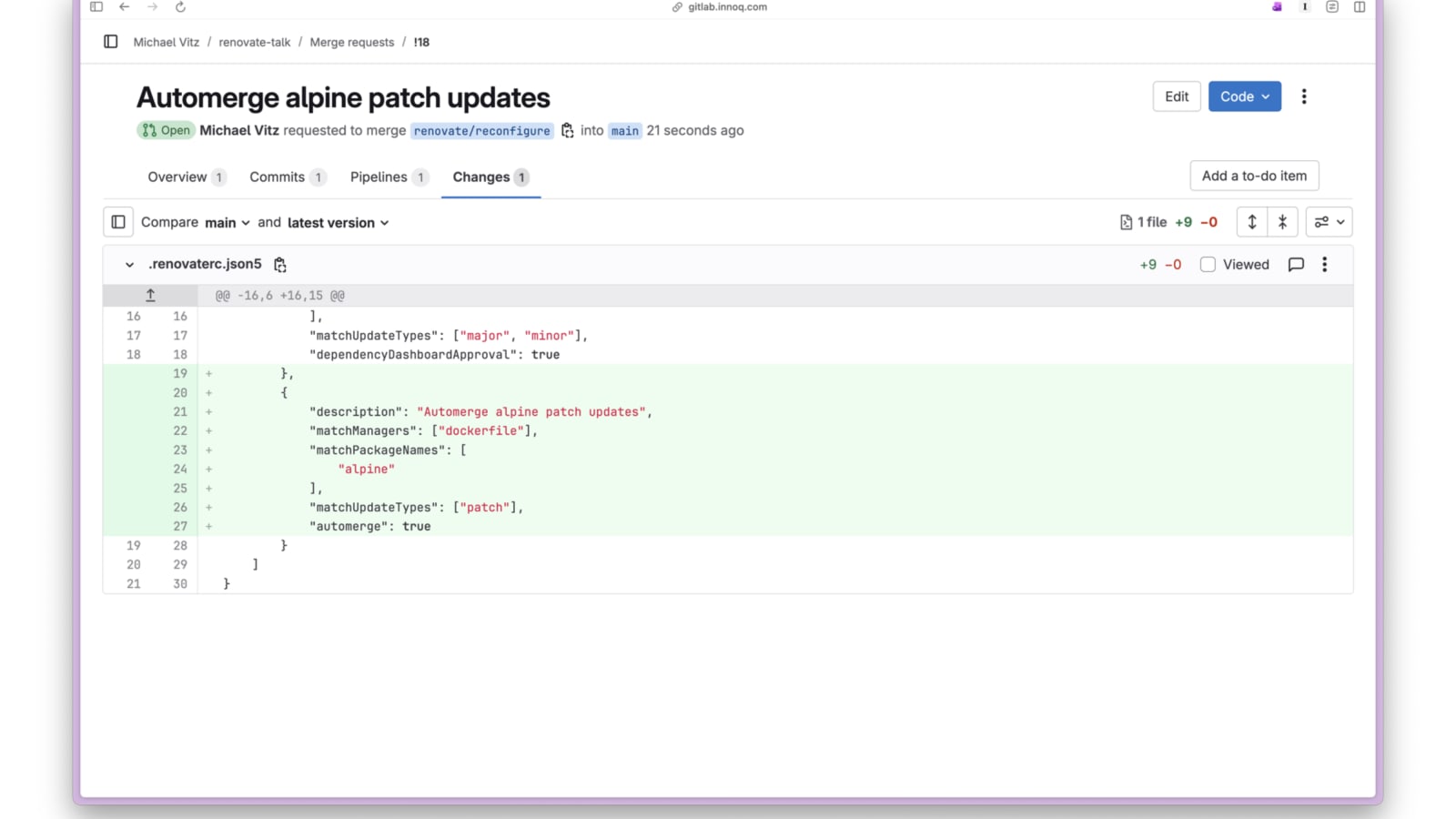Open the Pipelines tab
Screen dimensions: 1456x819
coord(389,177)
